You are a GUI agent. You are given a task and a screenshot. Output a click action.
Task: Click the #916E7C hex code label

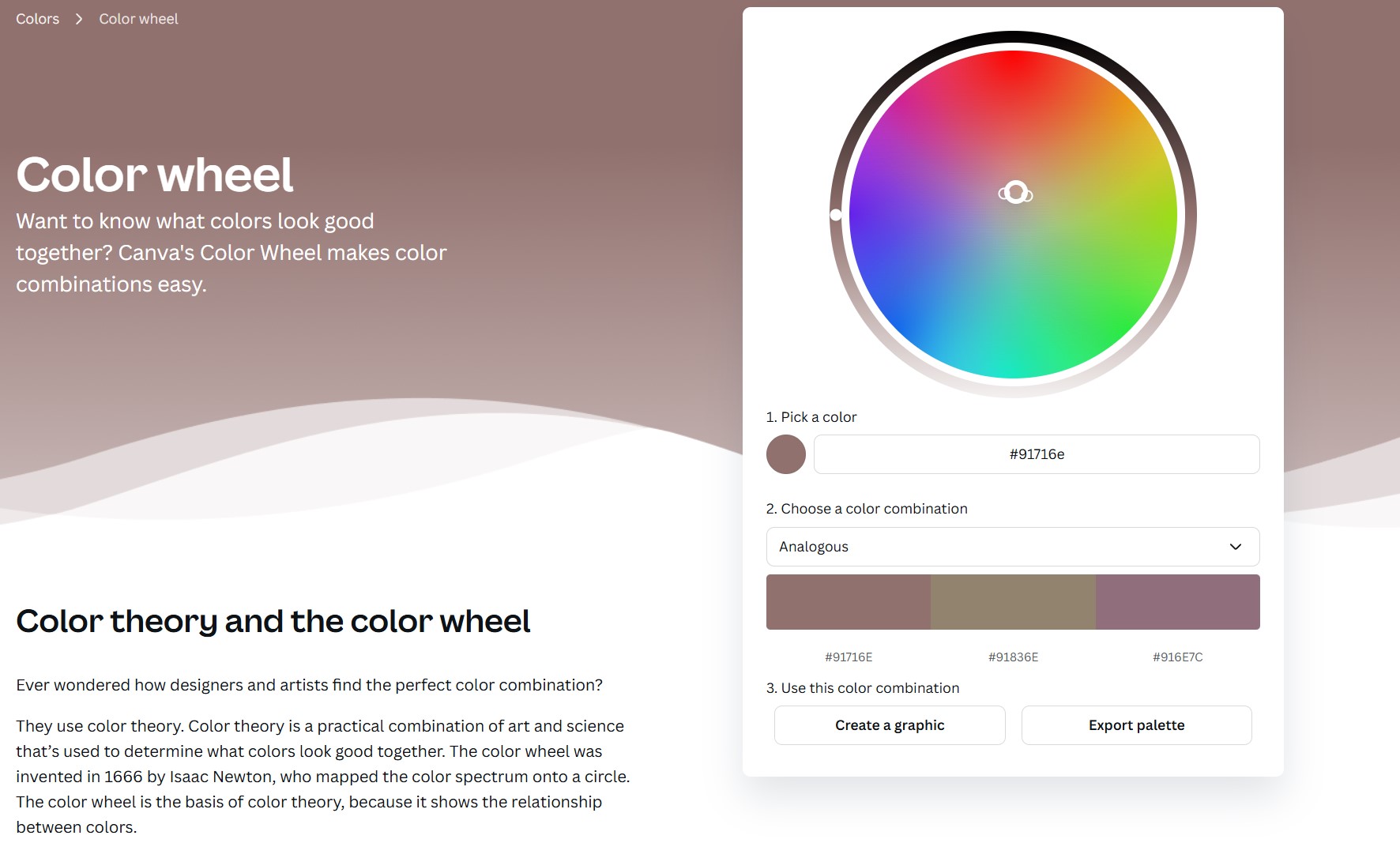pos(1178,657)
